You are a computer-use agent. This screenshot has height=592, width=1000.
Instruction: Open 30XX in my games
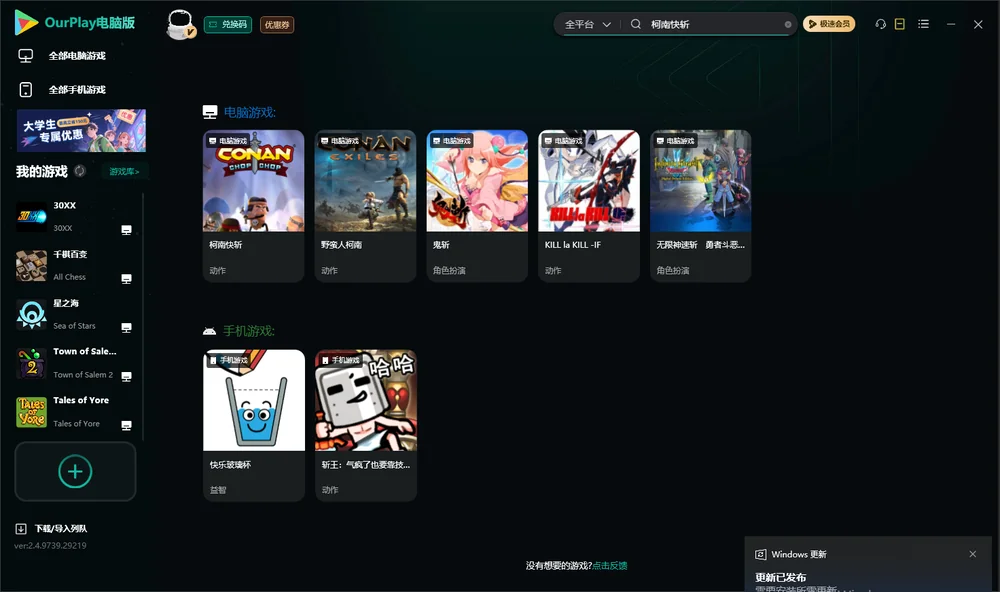point(75,217)
